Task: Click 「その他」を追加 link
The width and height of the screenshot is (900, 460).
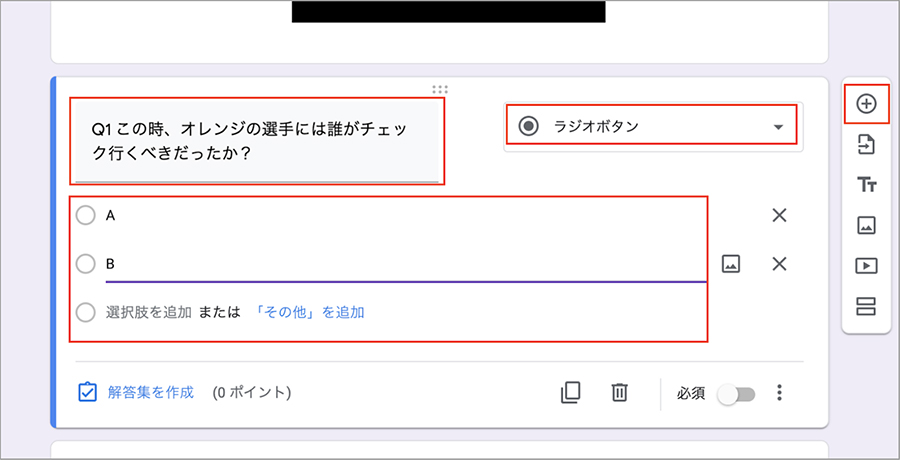Action: pyautogui.click(x=309, y=312)
